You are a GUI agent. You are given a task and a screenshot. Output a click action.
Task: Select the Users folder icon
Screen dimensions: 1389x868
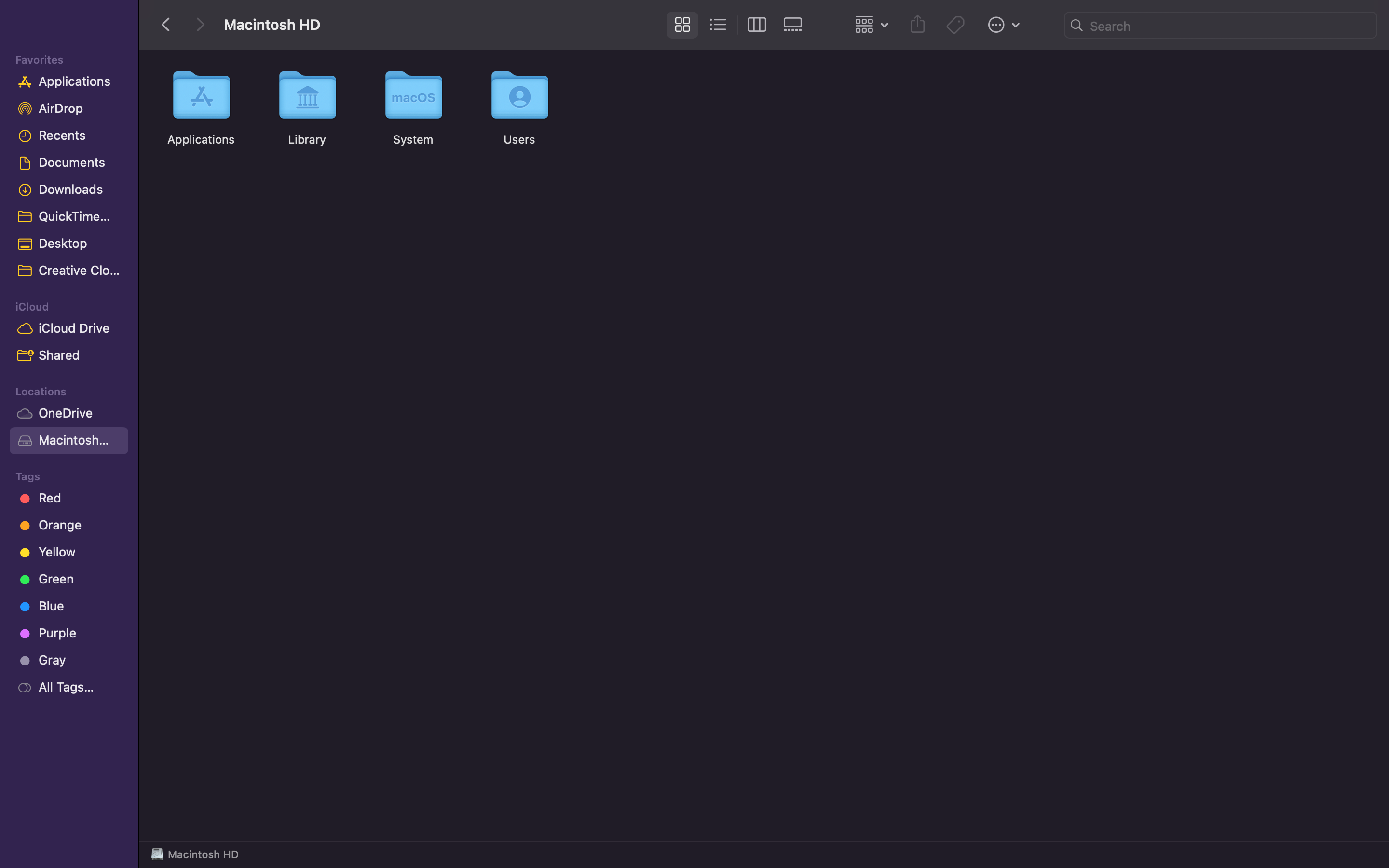click(x=520, y=95)
